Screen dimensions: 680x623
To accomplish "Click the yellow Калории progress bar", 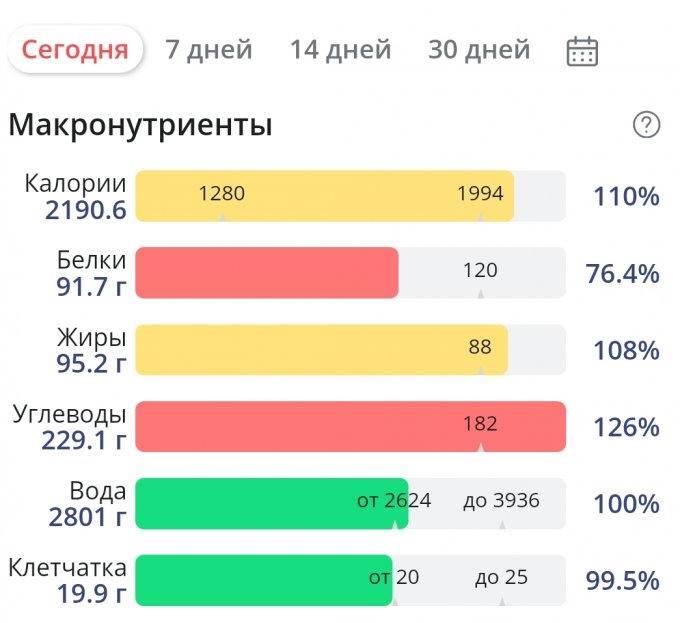I will tap(324, 196).
